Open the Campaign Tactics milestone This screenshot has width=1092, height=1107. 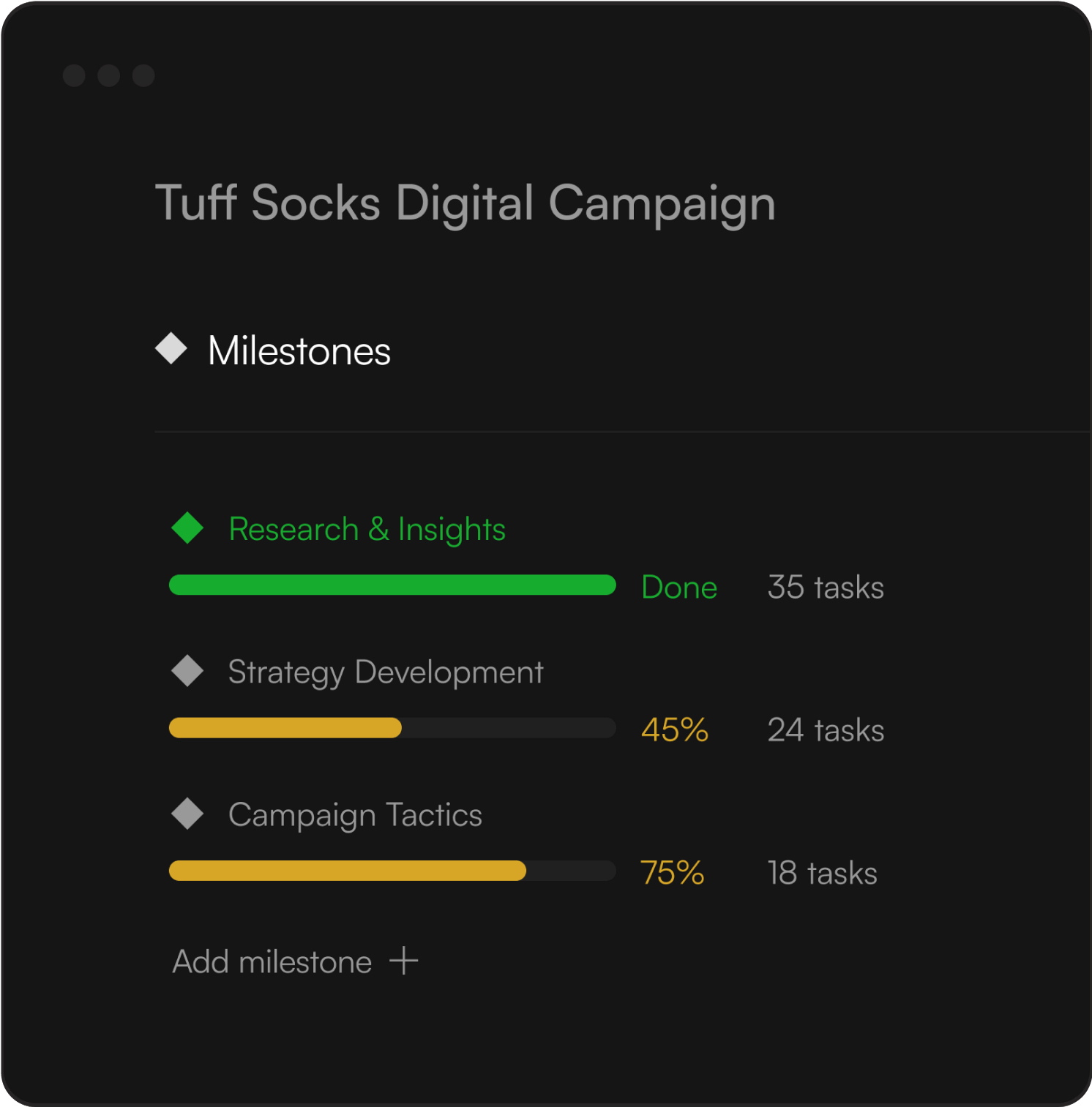click(355, 814)
